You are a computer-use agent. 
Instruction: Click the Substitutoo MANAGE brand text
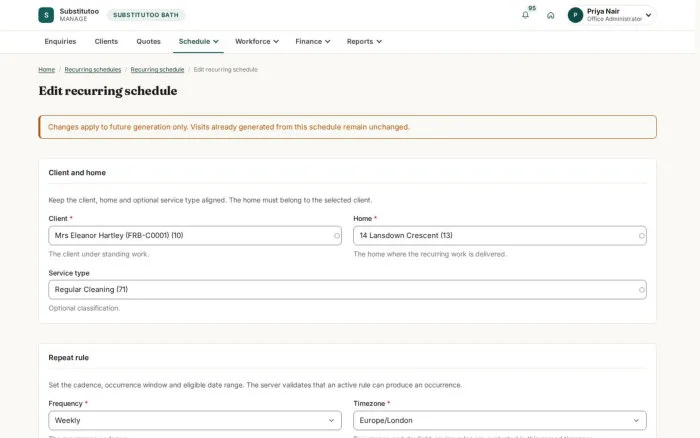pyautogui.click(x=79, y=15)
